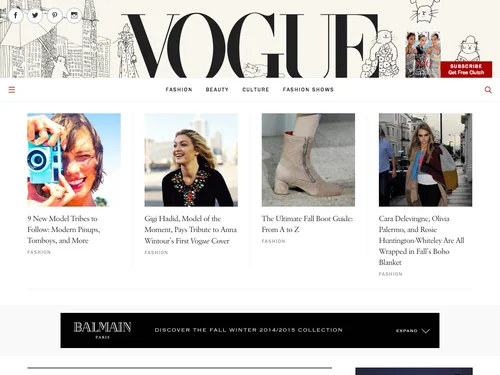The height and width of the screenshot is (375, 500).
Task: Open the Gigi Hadid photo
Action: (191, 160)
